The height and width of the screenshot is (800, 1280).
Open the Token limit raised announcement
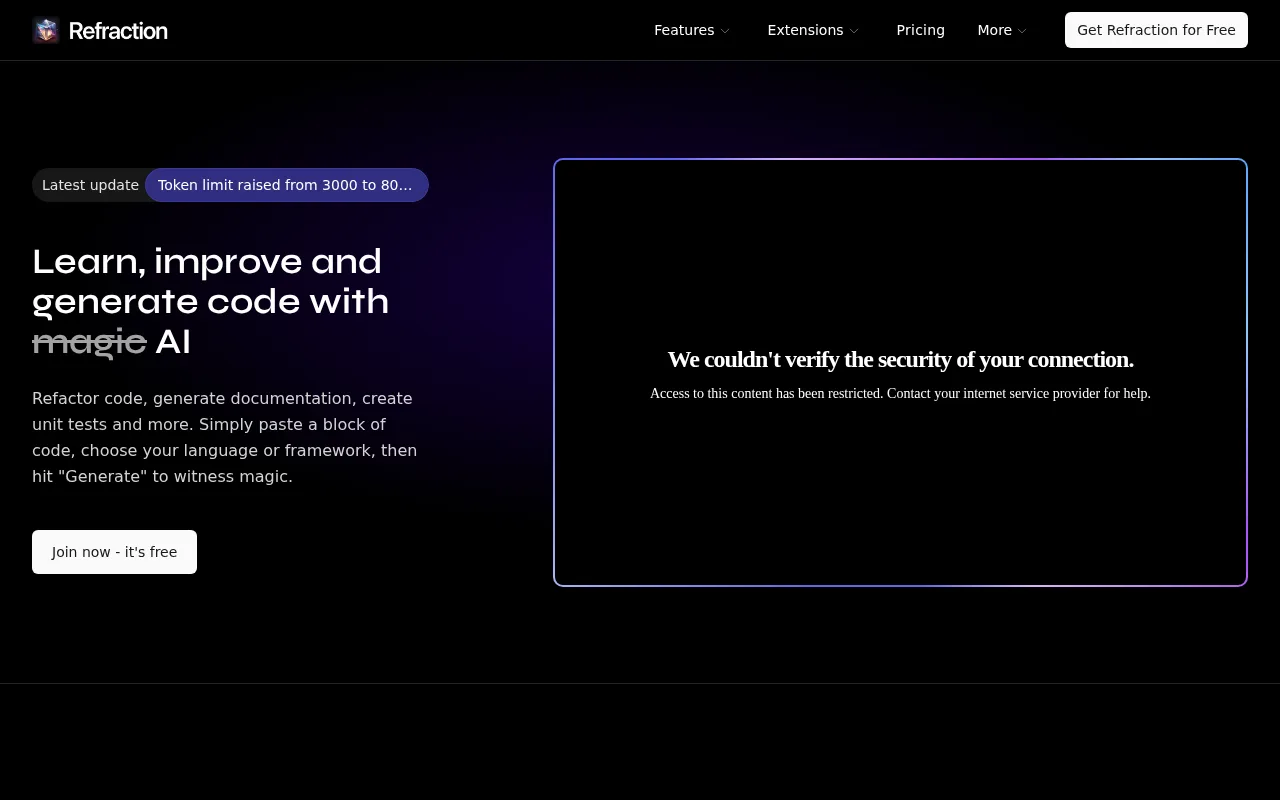point(286,185)
